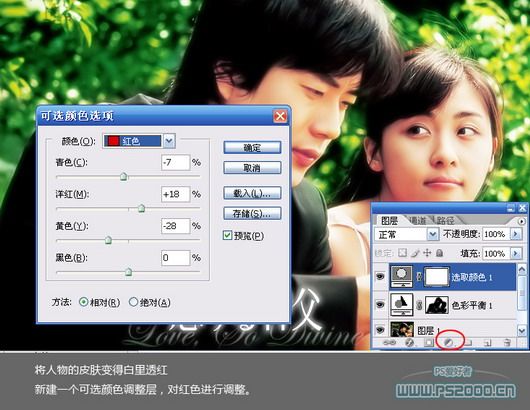Click the 红色 color combo box
530x410 pixels.
(x=139, y=141)
